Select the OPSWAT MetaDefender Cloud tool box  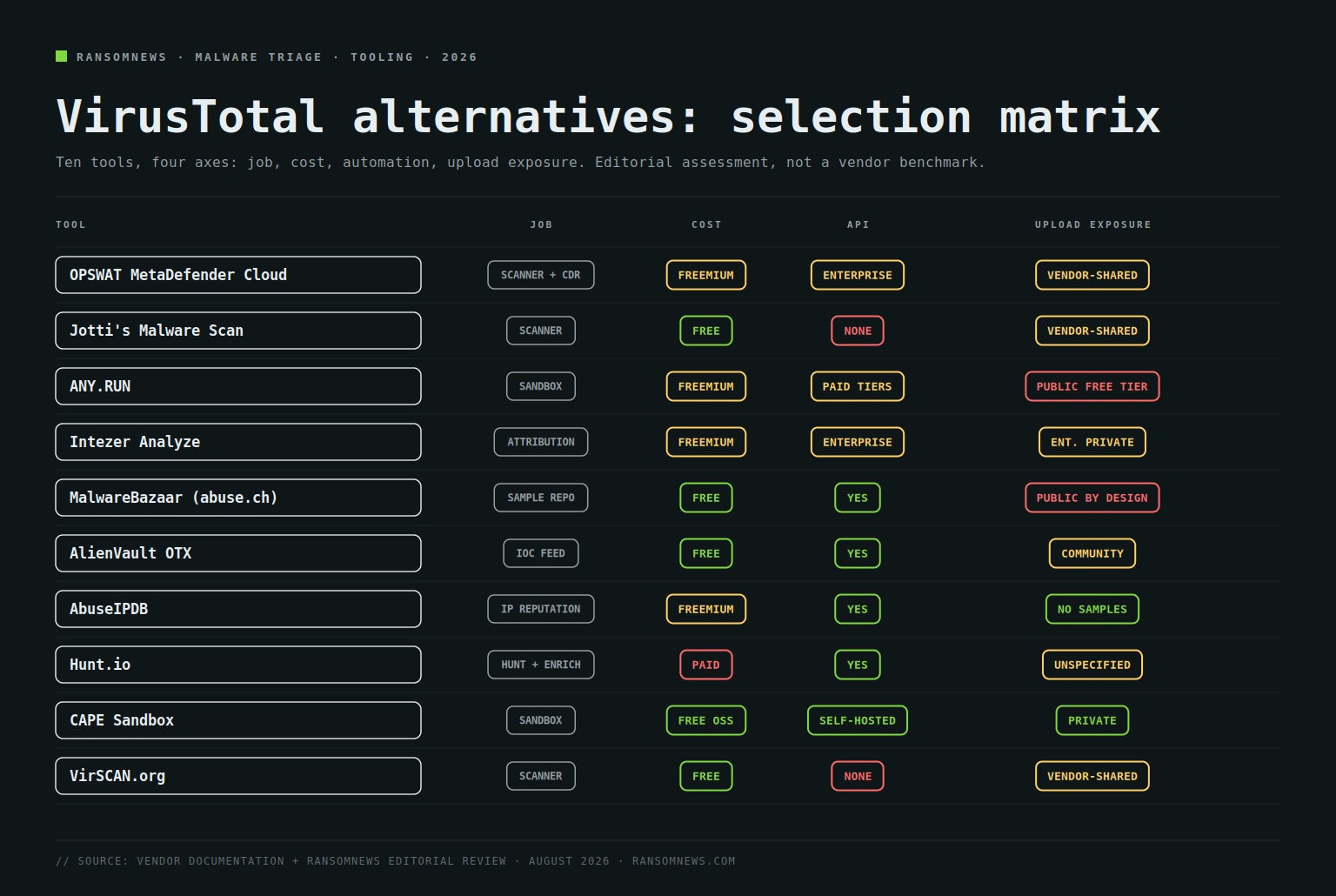(238, 275)
